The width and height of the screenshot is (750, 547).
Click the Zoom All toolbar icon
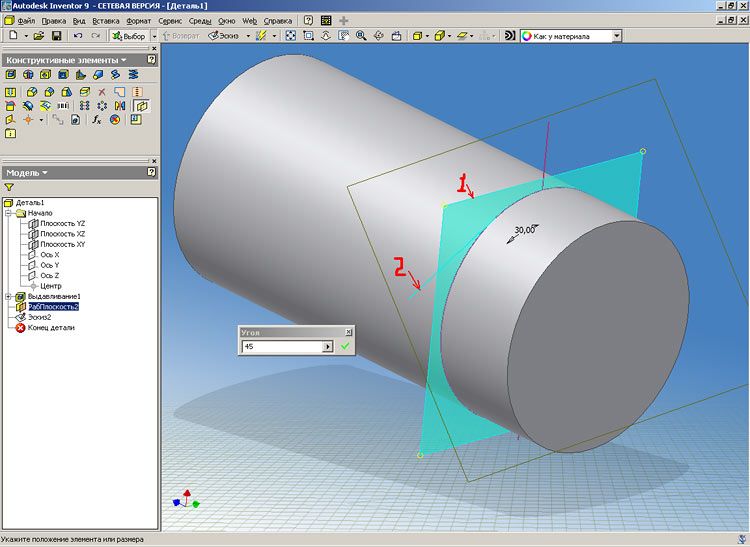[x=290, y=36]
